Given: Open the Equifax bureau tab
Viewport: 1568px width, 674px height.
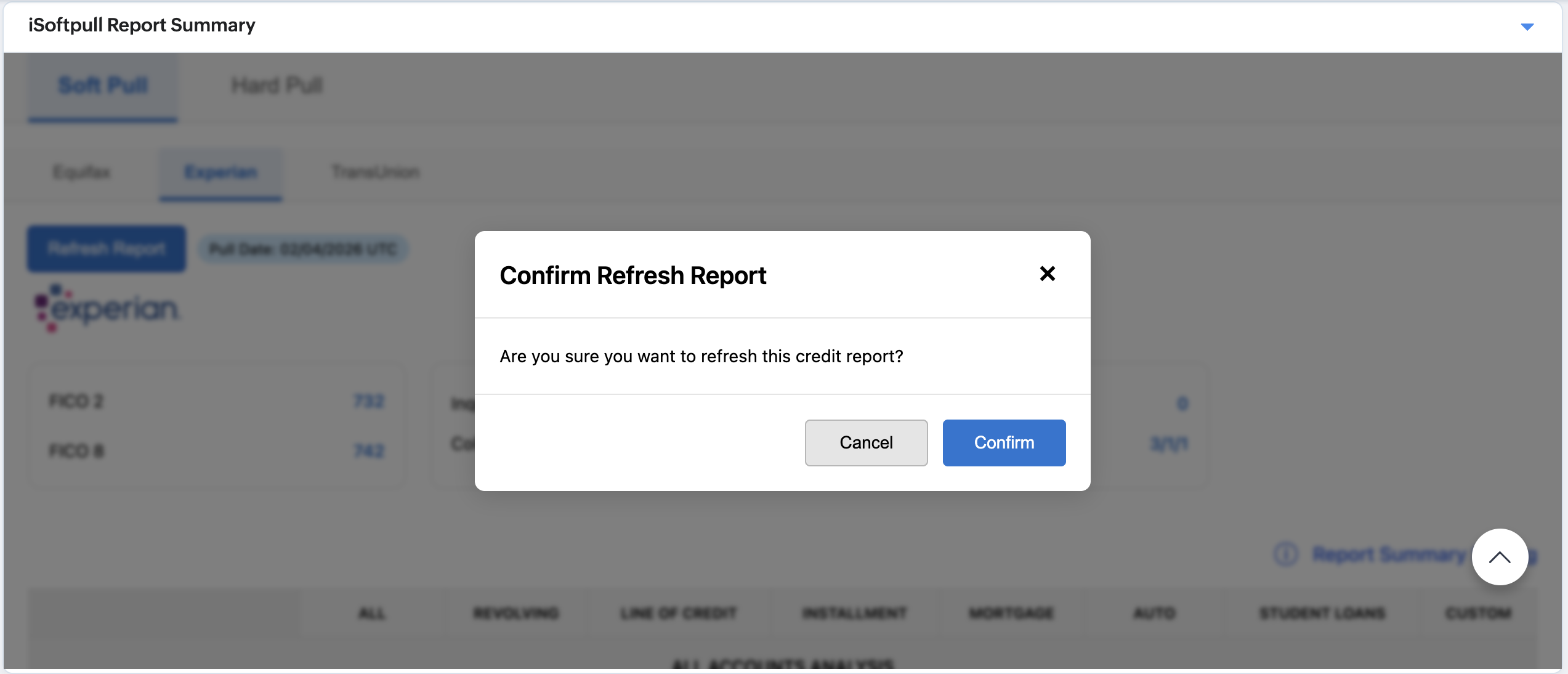Looking at the screenshot, I should tap(81, 172).
